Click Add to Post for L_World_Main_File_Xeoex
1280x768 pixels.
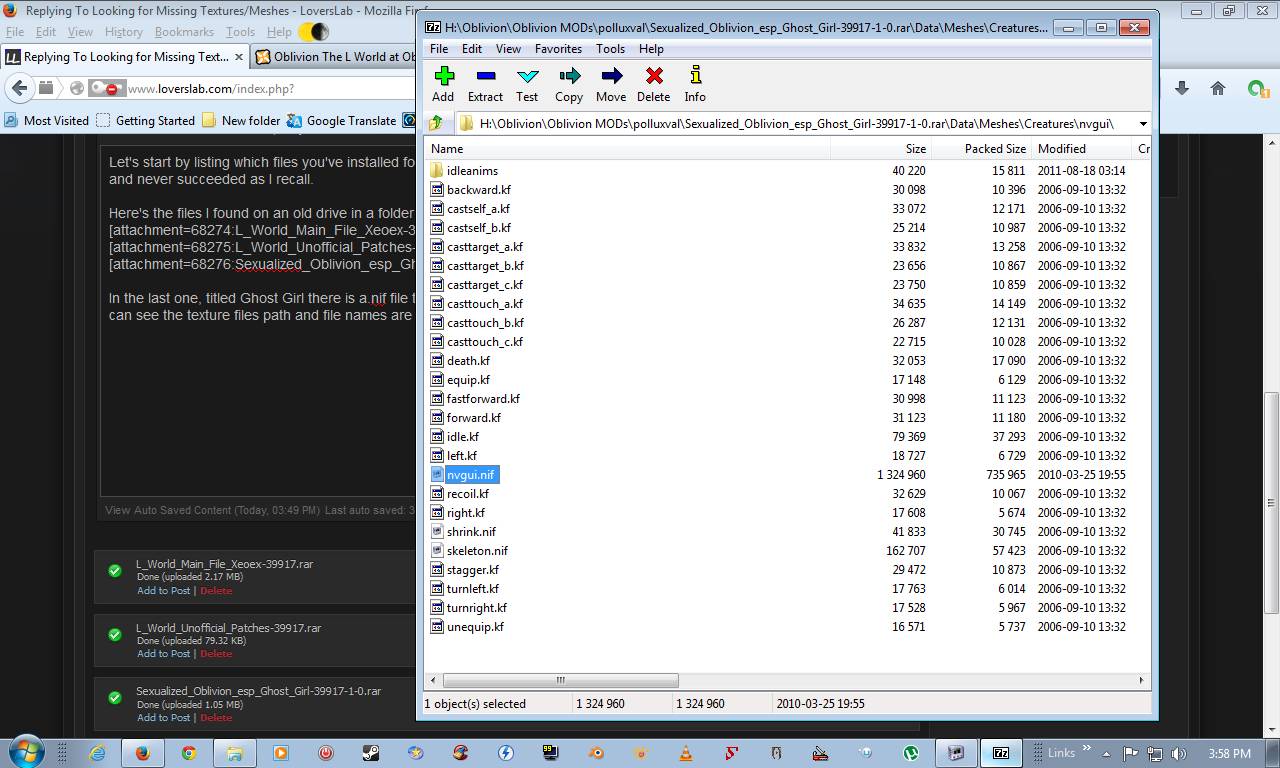coord(163,591)
